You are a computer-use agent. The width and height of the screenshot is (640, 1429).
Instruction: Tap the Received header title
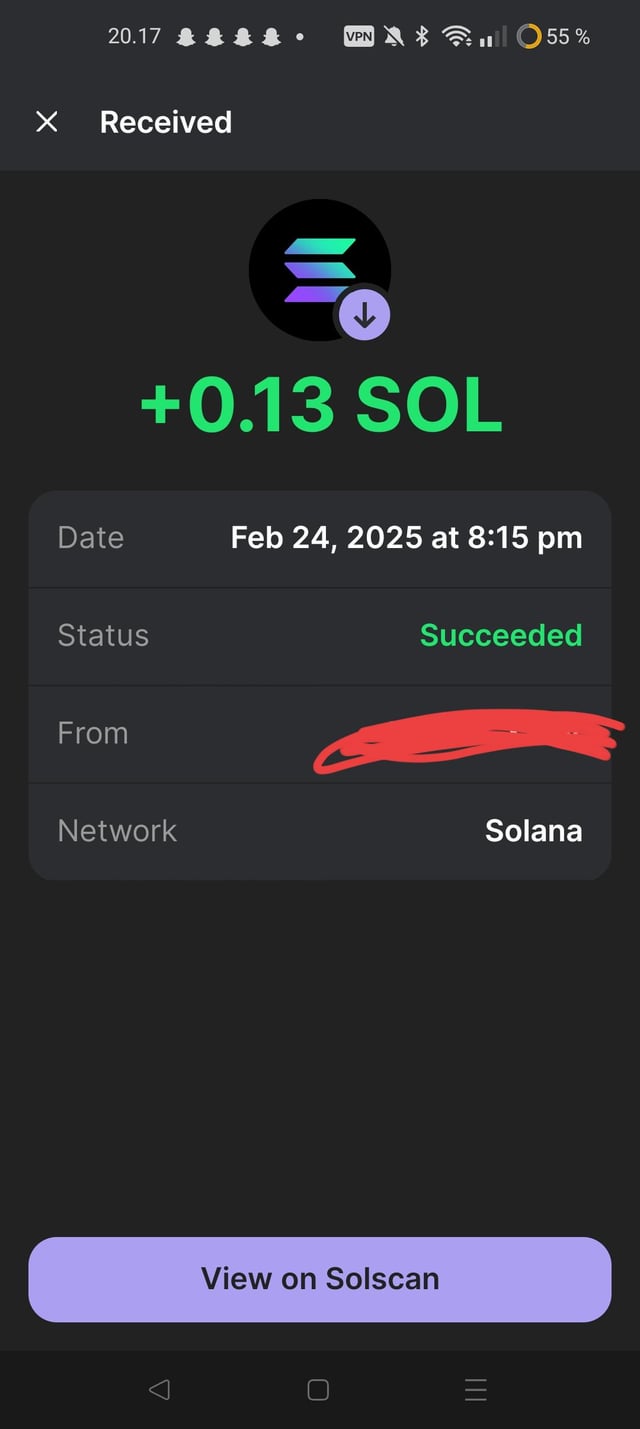(x=166, y=122)
